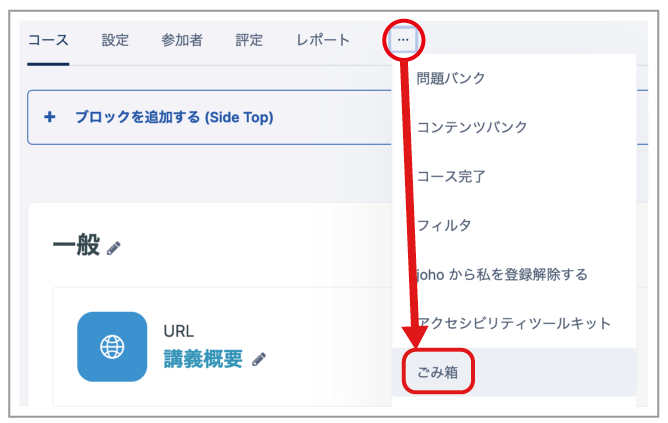Open the 講義概要 link
The width and height of the screenshot is (668, 423).
coord(203,359)
